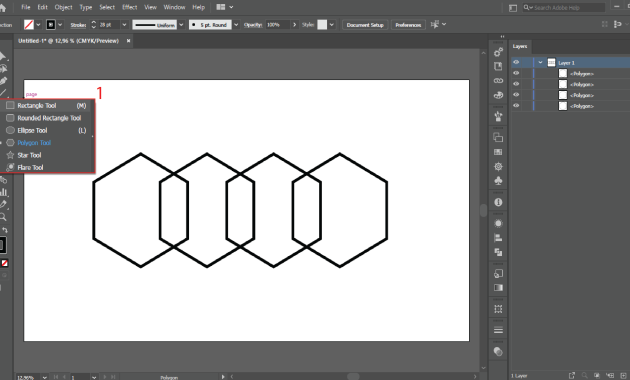
Task: Open the Color palette panel icon
Action: click(x=498, y=95)
